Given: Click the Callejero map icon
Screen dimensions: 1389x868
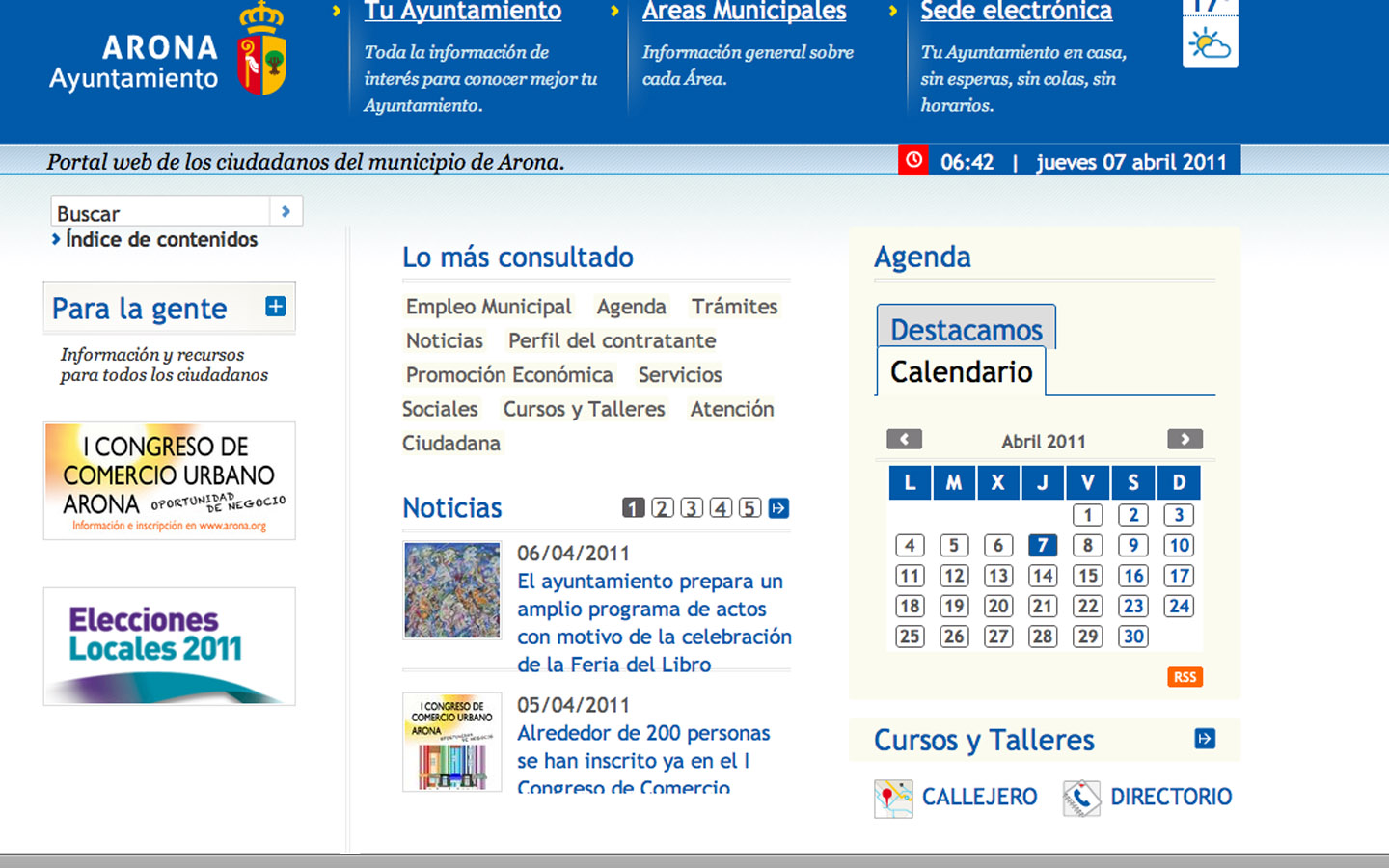Looking at the screenshot, I should 892,799.
